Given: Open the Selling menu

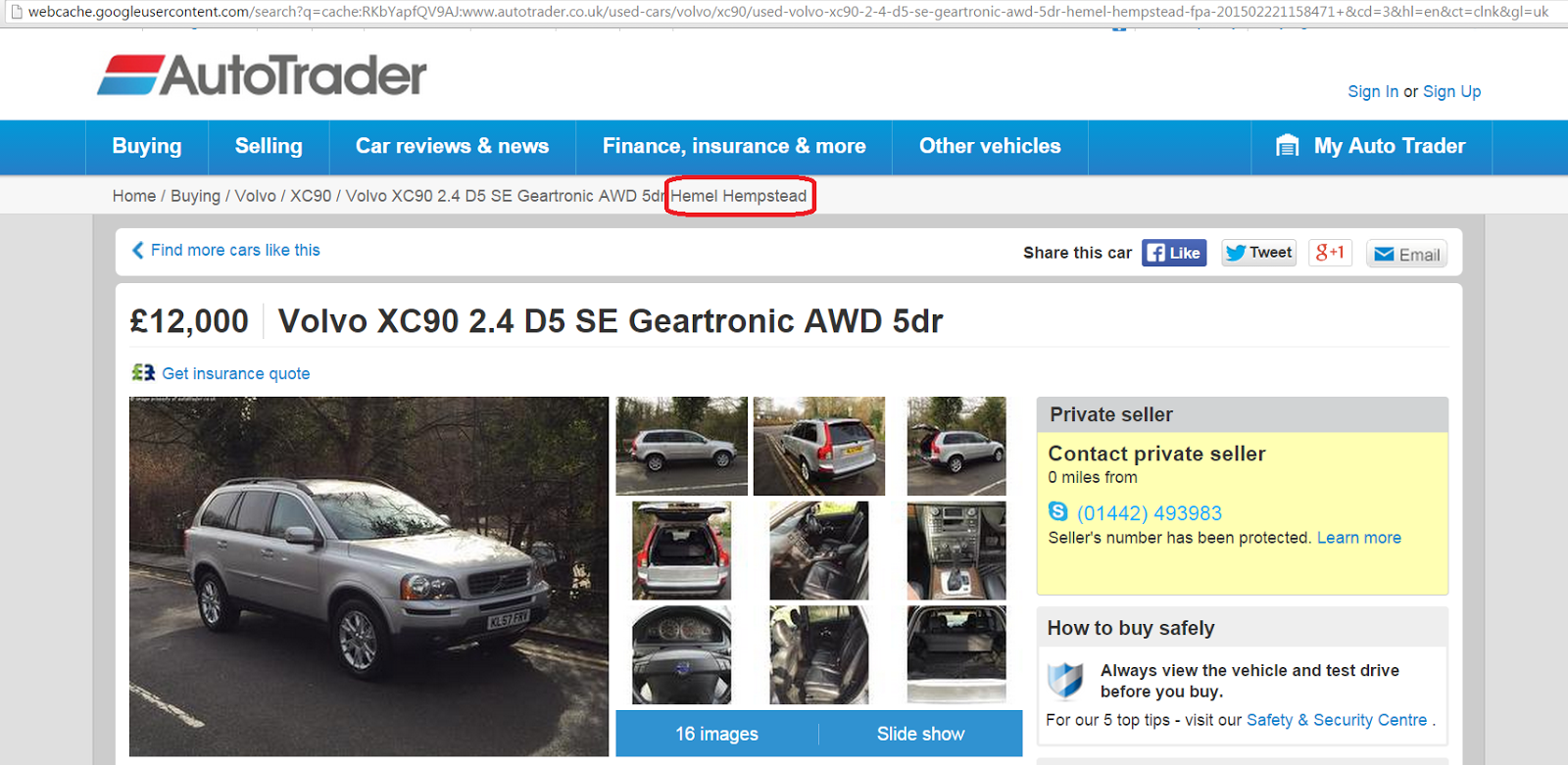Looking at the screenshot, I should pos(269,147).
